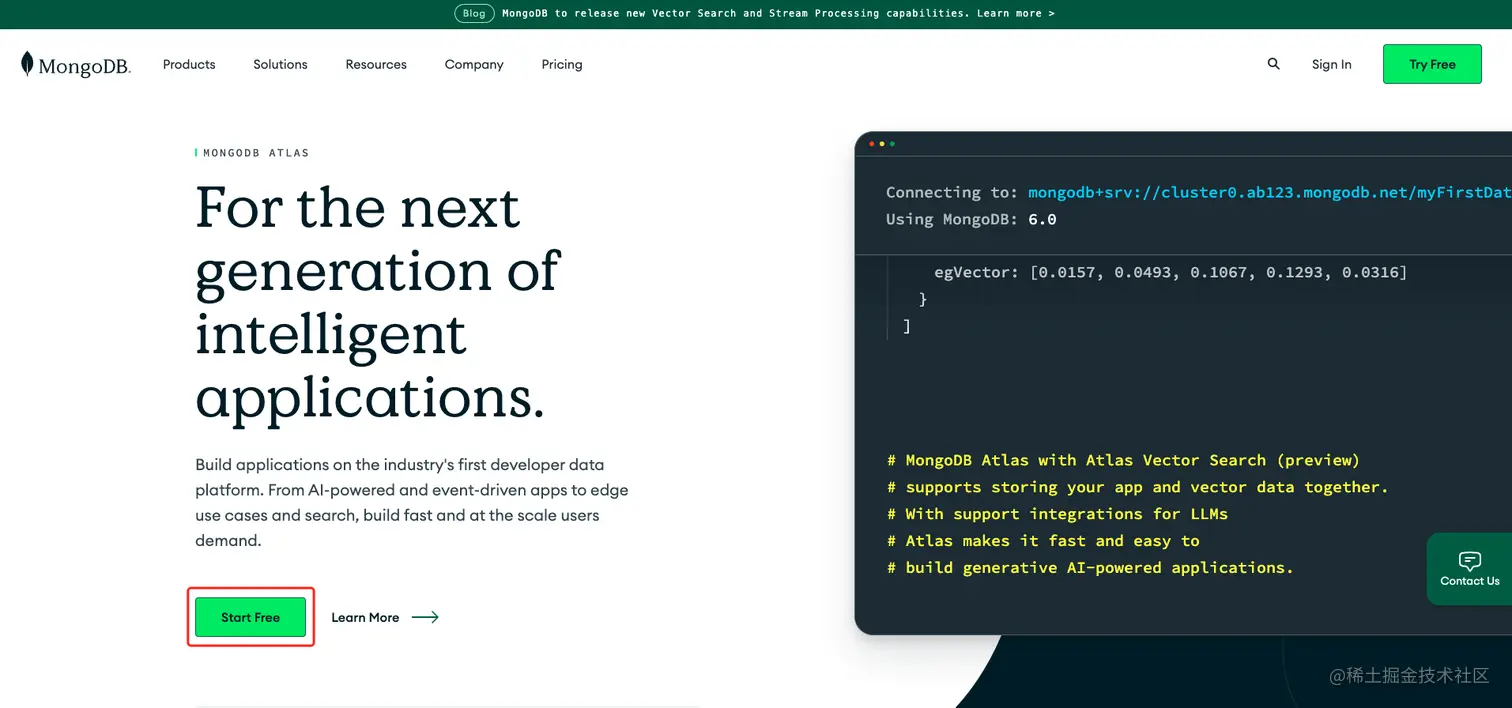The width and height of the screenshot is (1512, 708).
Task: Click the arrow next to Learn More
Action: pyautogui.click(x=425, y=617)
